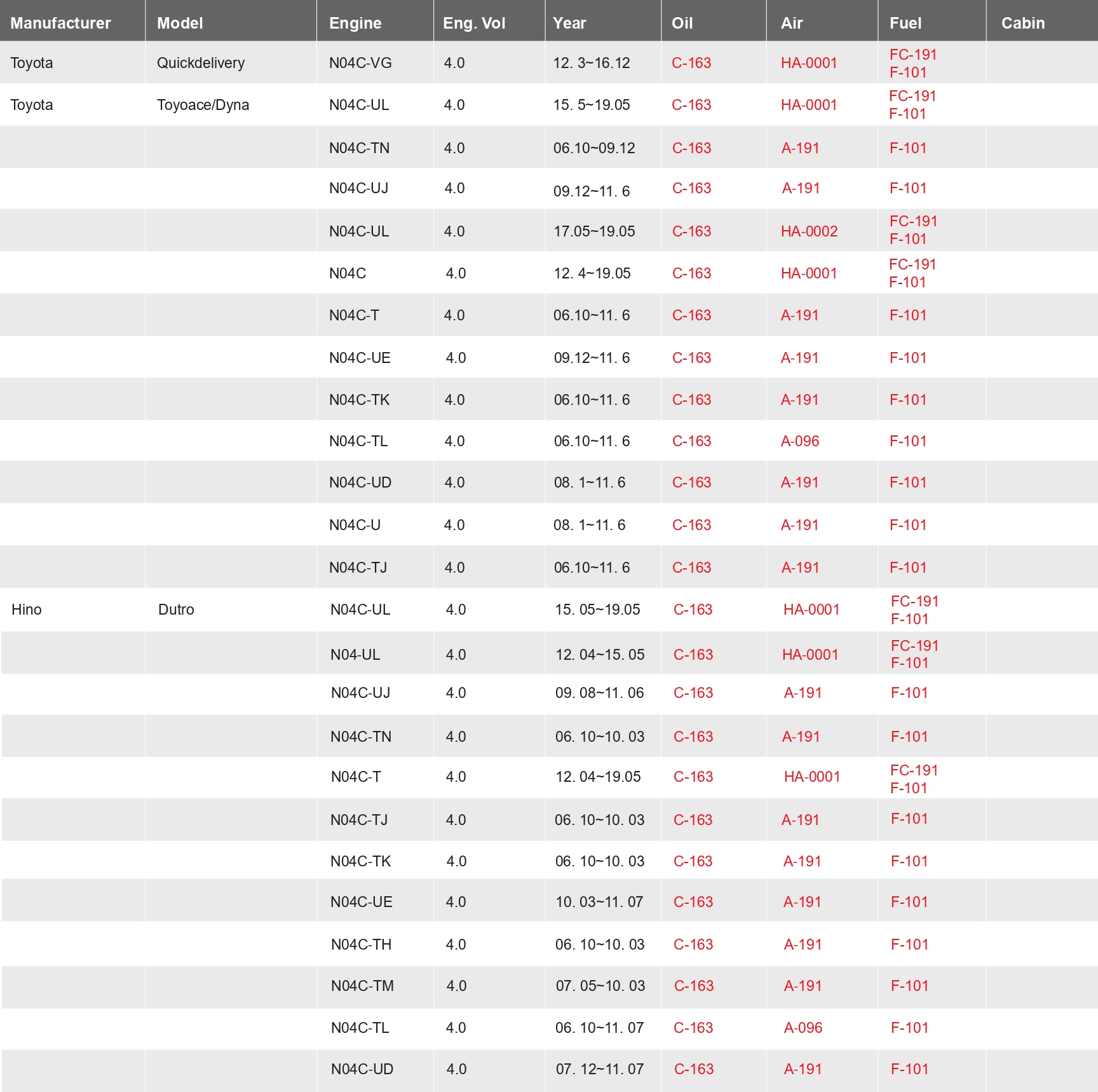The width and height of the screenshot is (1098, 1092).
Task: Select the Engine column header
Action: click(355, 23)
